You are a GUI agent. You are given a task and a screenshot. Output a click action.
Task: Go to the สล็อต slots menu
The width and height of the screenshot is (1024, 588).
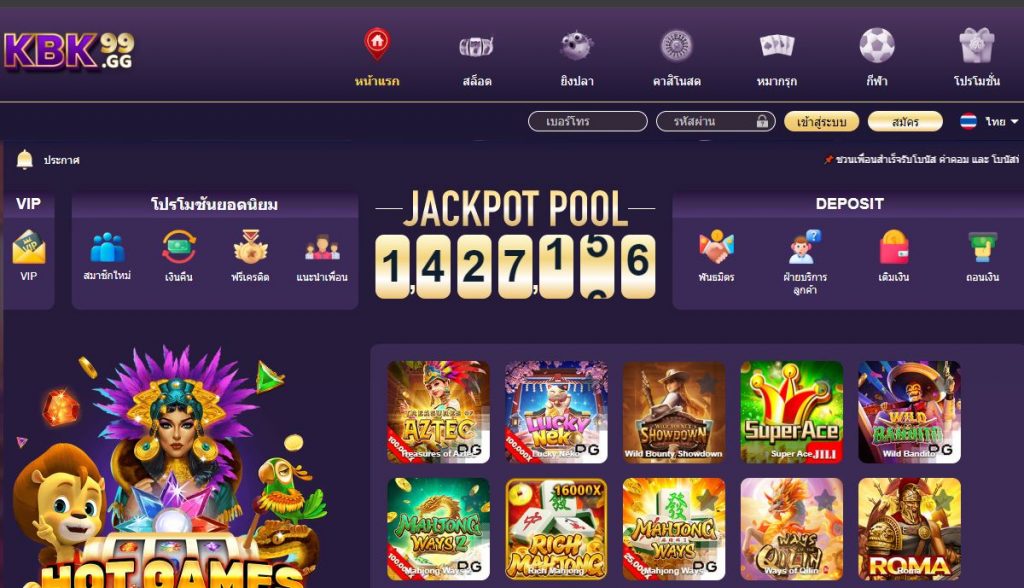pos(477,58)
